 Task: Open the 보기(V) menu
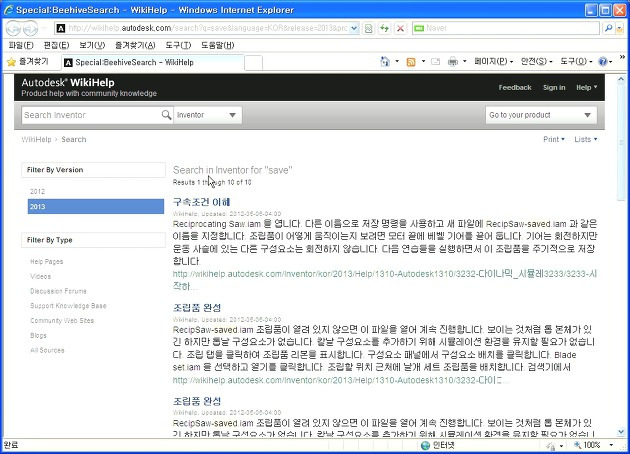[92, 45]
